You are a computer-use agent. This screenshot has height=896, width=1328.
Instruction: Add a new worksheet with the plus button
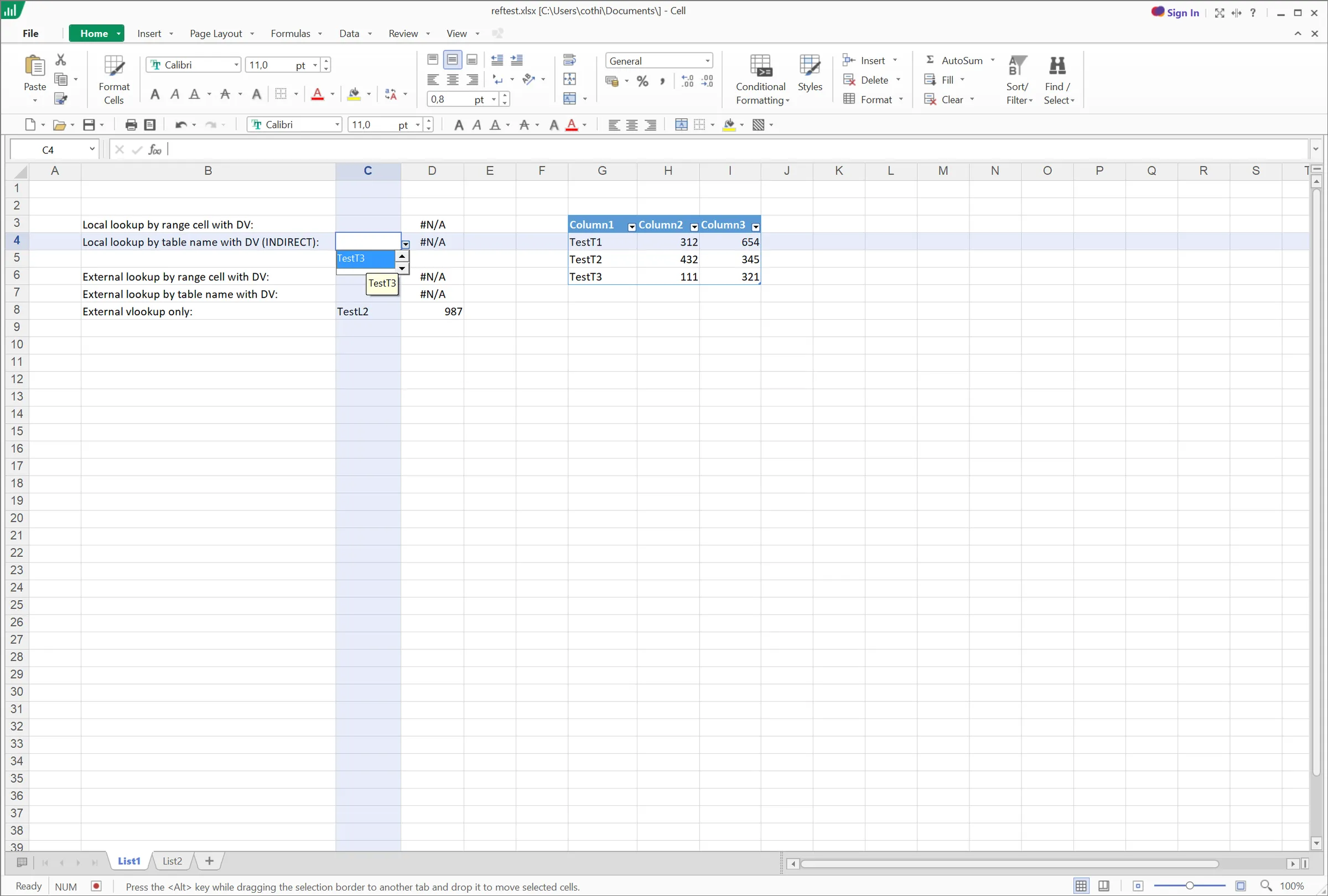(x=209, y=861)
